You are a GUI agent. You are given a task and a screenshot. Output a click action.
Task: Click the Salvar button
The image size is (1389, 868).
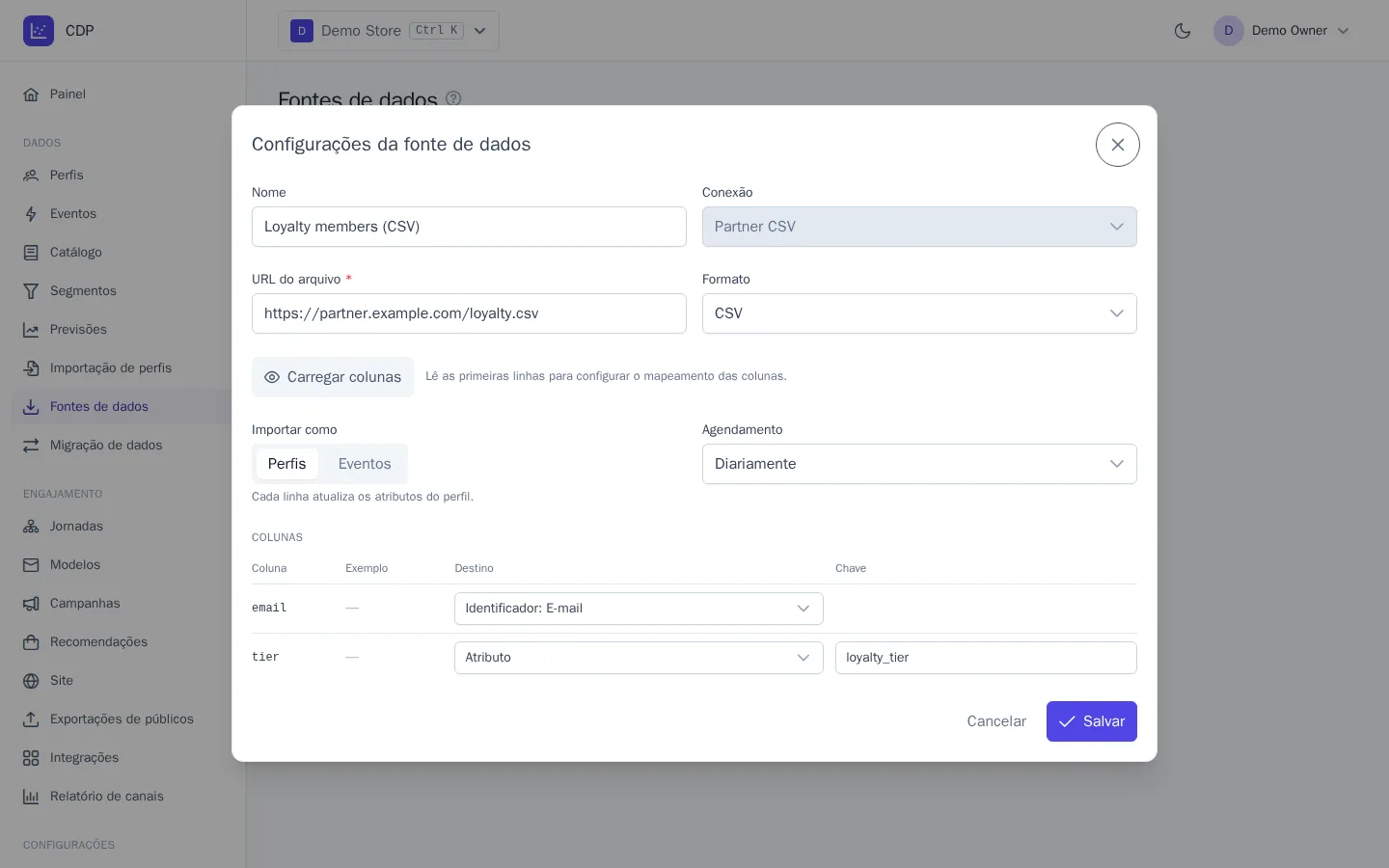[1092, 721]
